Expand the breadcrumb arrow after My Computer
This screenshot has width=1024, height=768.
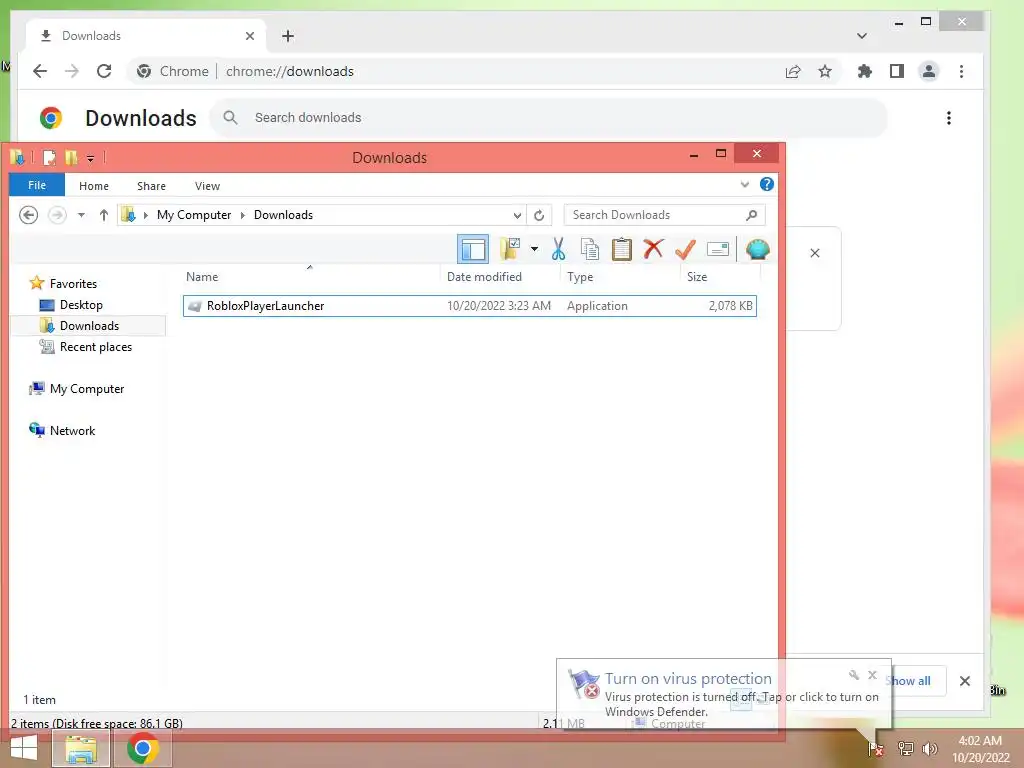pyautogui.click(x=242, y=215)
